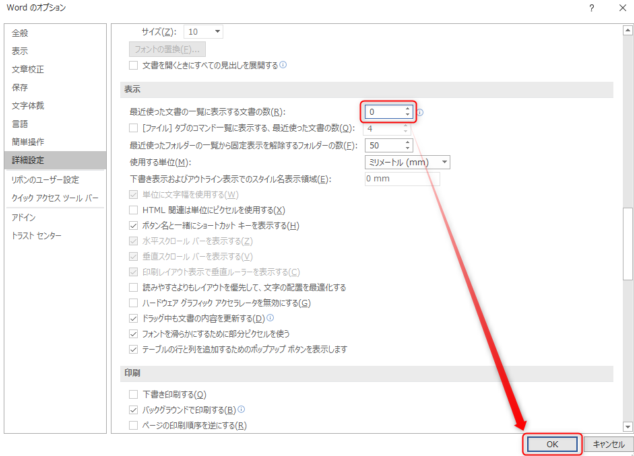Click info icon beside recent documents count
The width and height of the screenshot is (634, 456).
click(x=420, y=112)
